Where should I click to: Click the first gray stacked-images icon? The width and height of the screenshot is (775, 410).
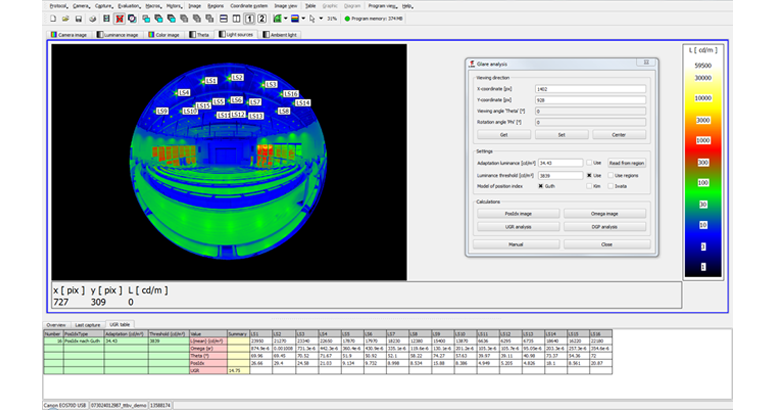click(184, 19)
